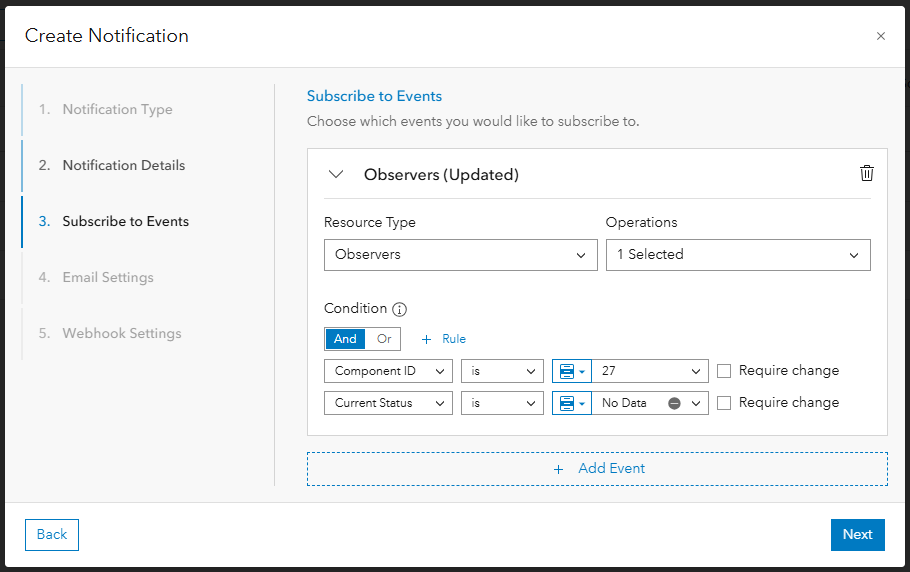
Task: Open the 27 value dropdown
Action: (650, 371)
